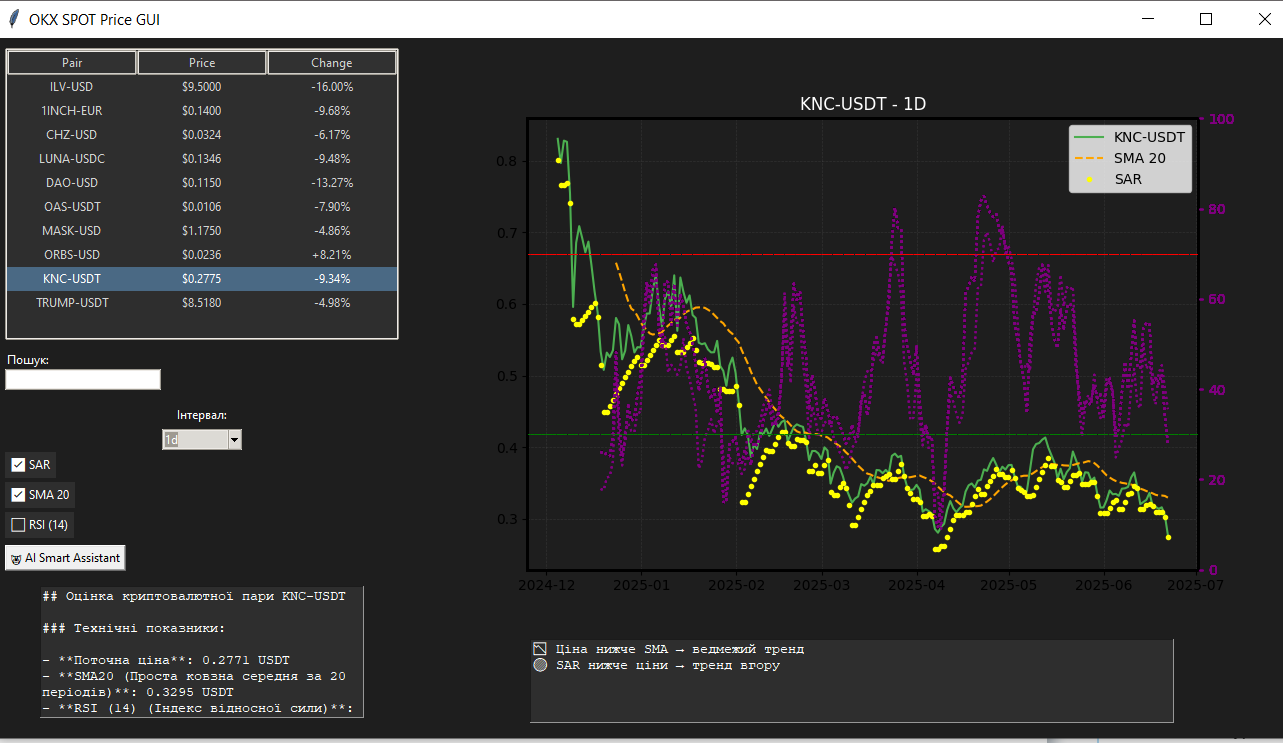Click the +8.21% change value
Image resolution: width=1283 pixels, height=743 pixels.
332,255
